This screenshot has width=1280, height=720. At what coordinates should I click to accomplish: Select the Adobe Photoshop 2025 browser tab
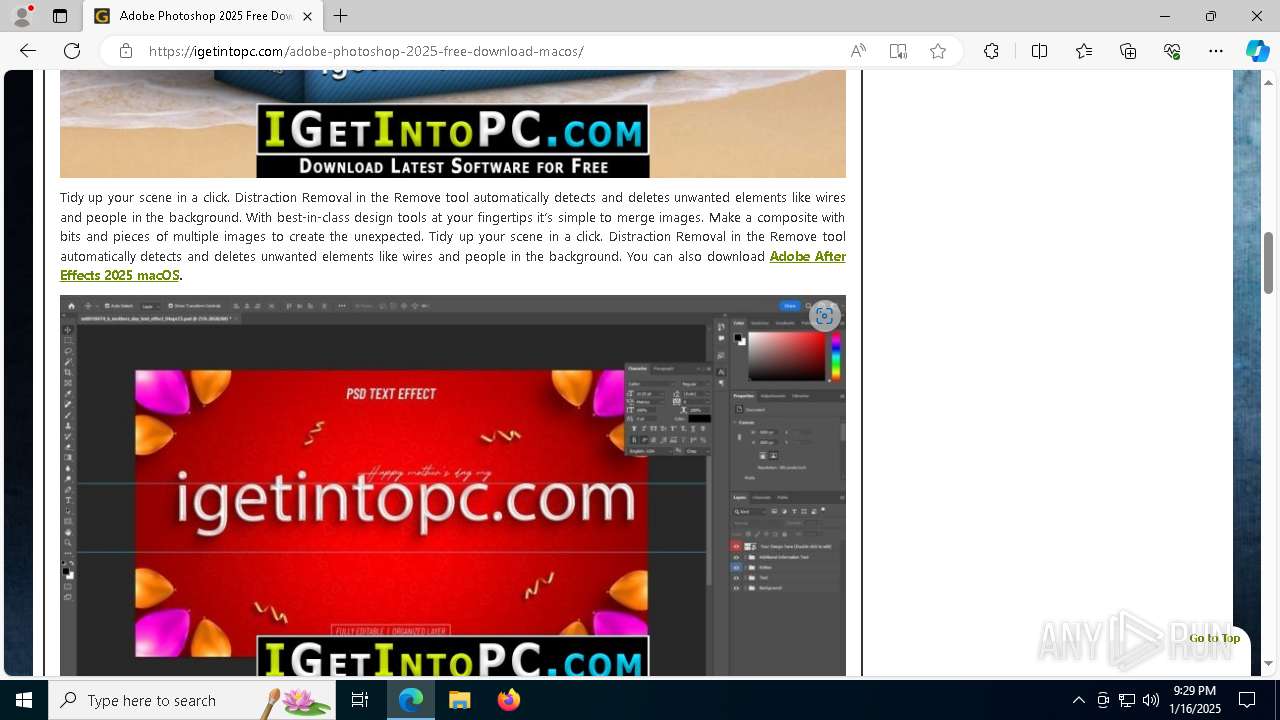pyautogui.click(x=204, y=16)
